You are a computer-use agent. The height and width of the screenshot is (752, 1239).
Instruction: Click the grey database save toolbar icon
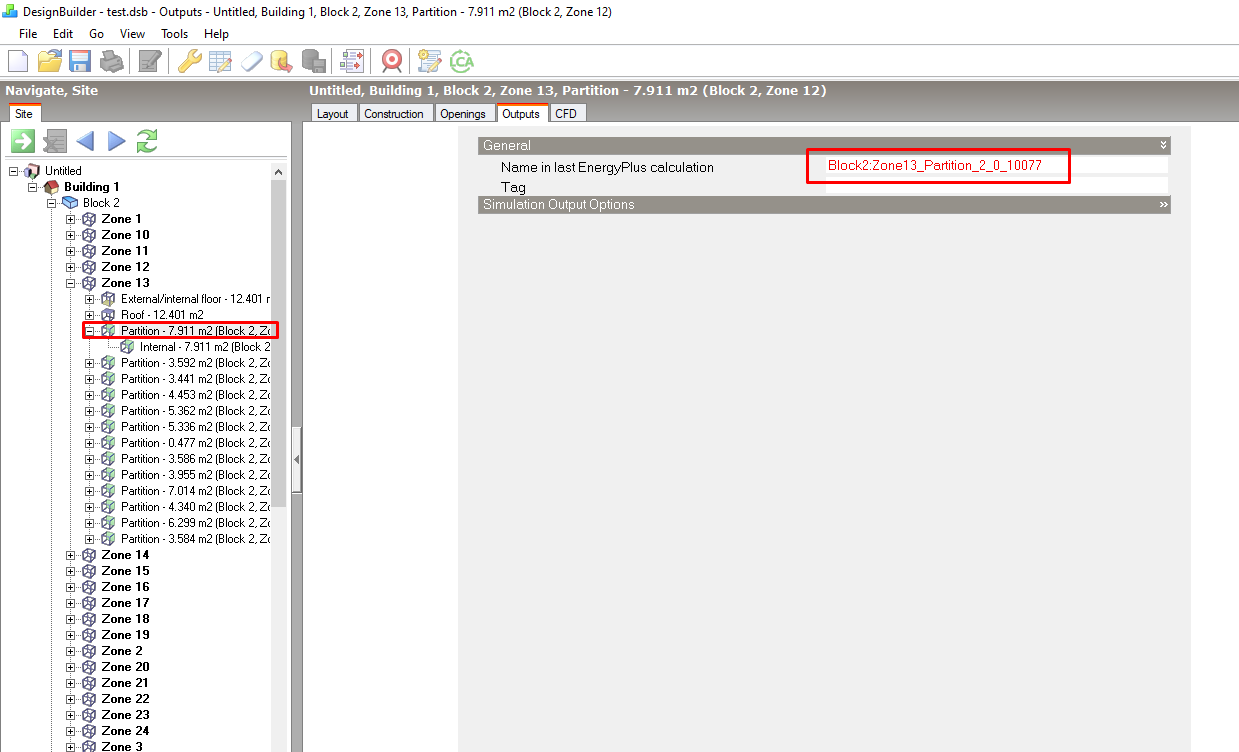313,61
